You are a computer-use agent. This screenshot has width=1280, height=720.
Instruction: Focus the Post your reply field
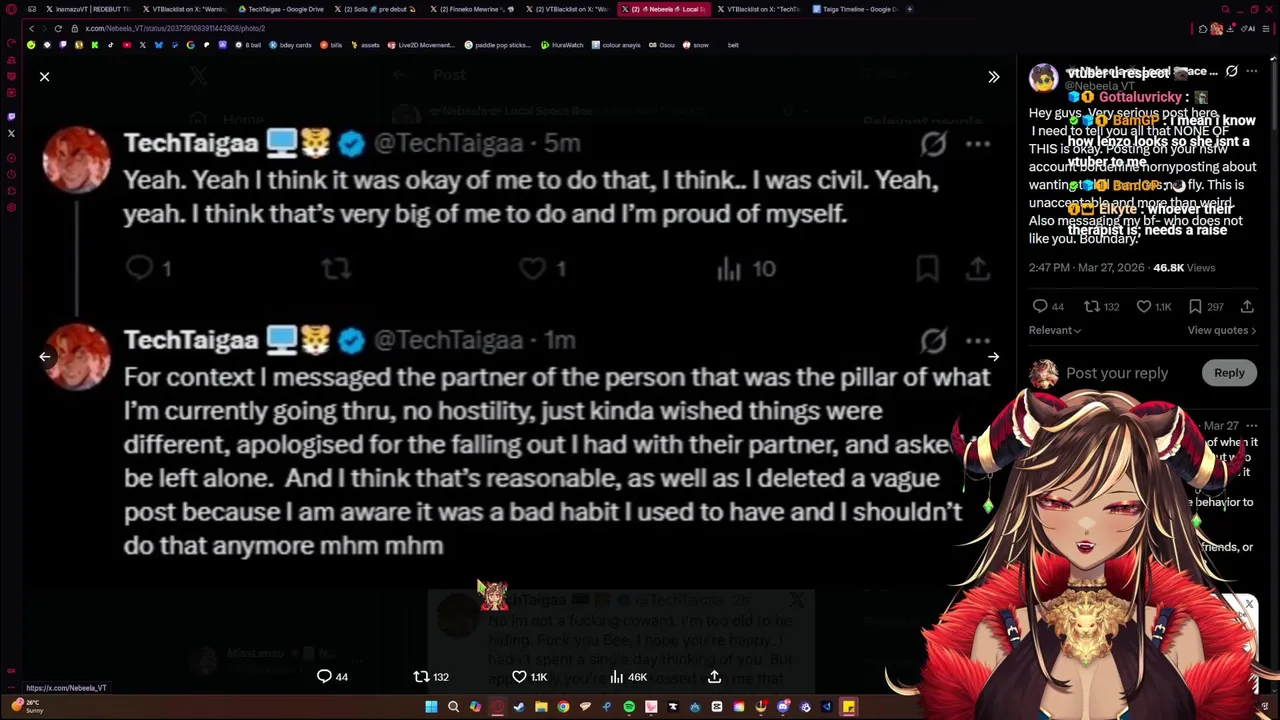[1116, 373]
